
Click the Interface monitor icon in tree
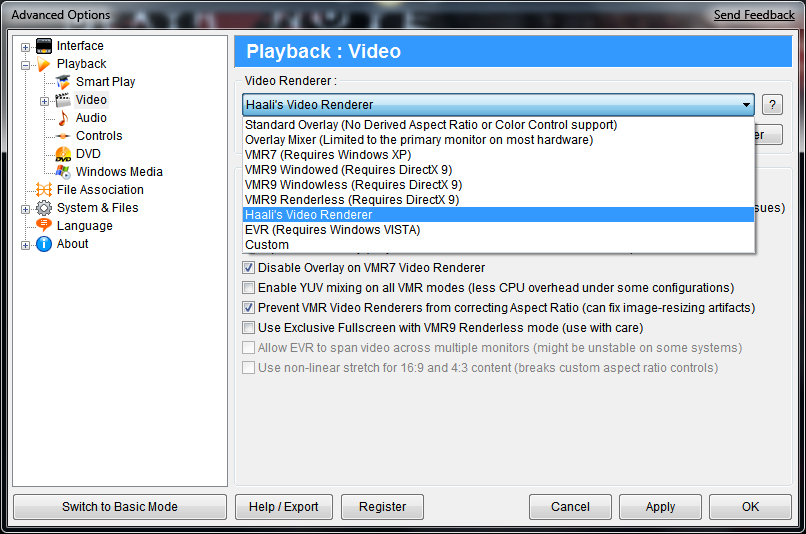coord(44,46)
